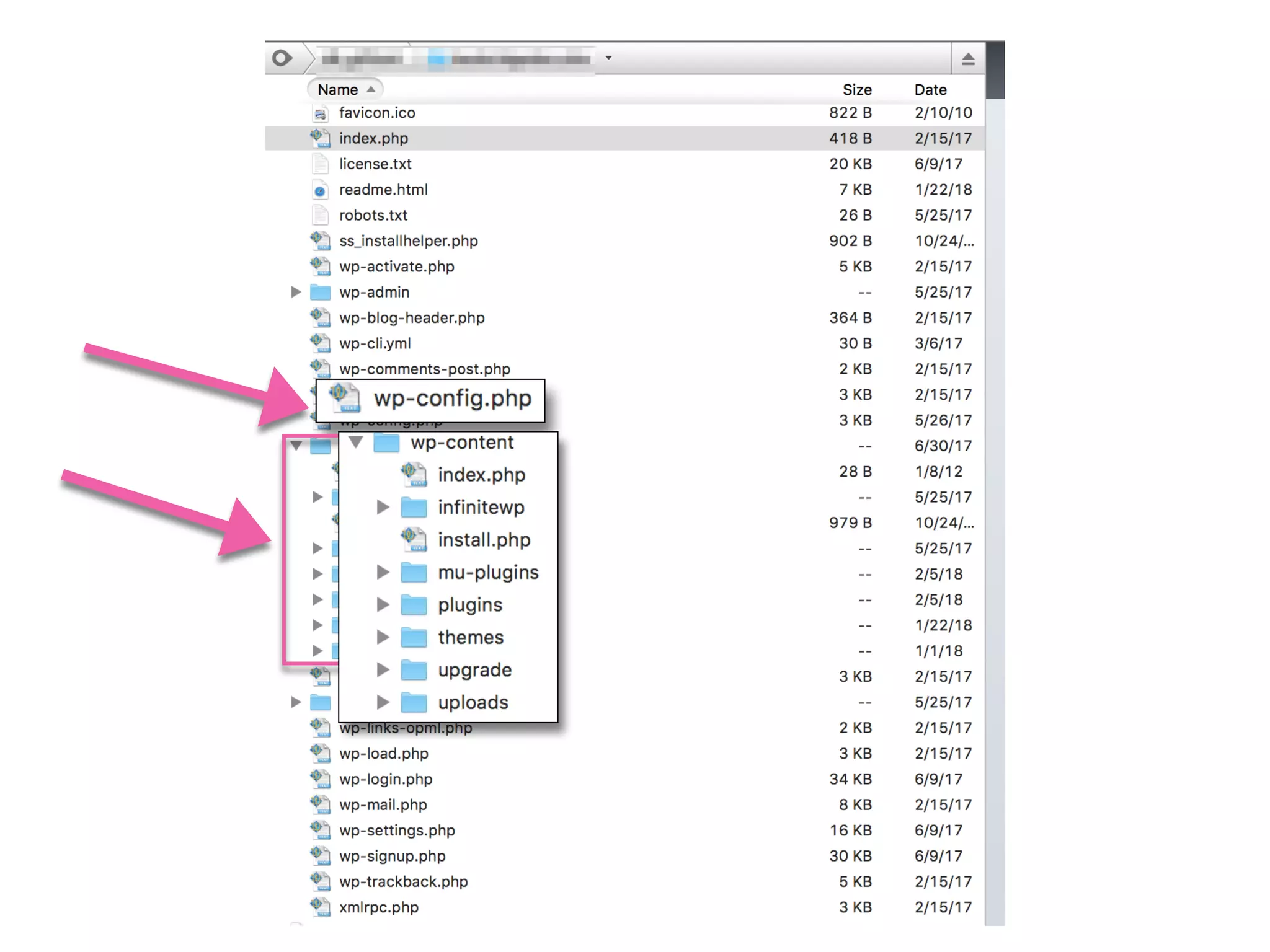
Task: Click the vertical scrollbar thumb on the right
Action: tap(995, 69)
